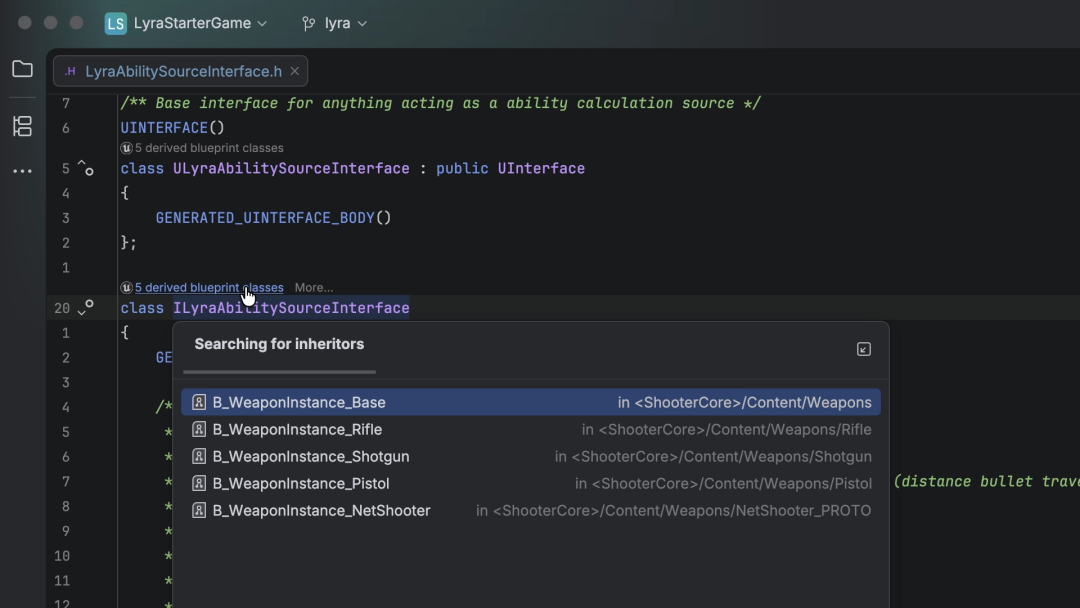1080x608 pixels.
Task: Click the .H file type icon on tab
Action: tap(70, 72)
